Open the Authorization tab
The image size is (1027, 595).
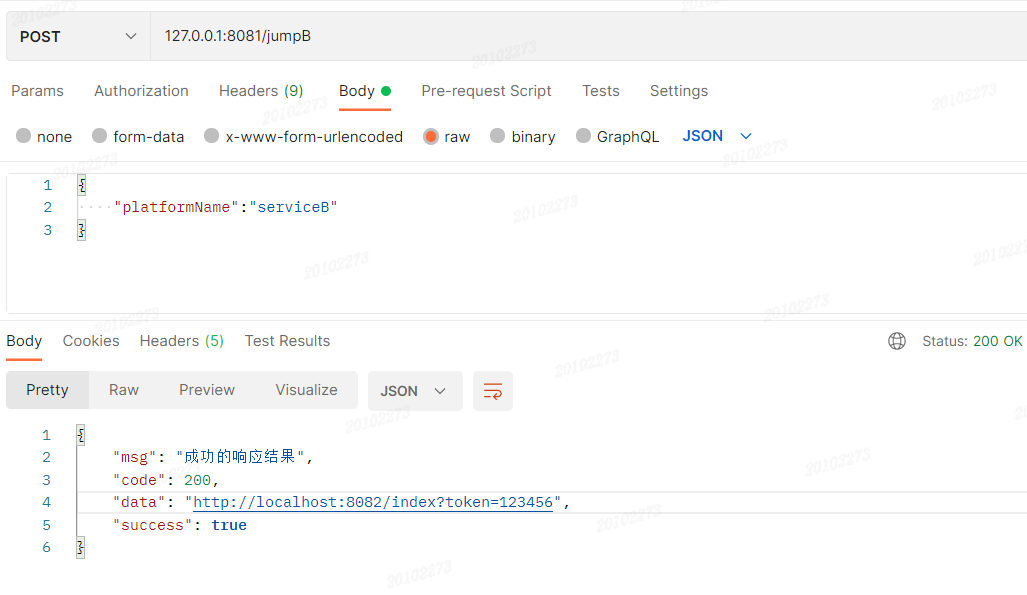coord(141,91)
